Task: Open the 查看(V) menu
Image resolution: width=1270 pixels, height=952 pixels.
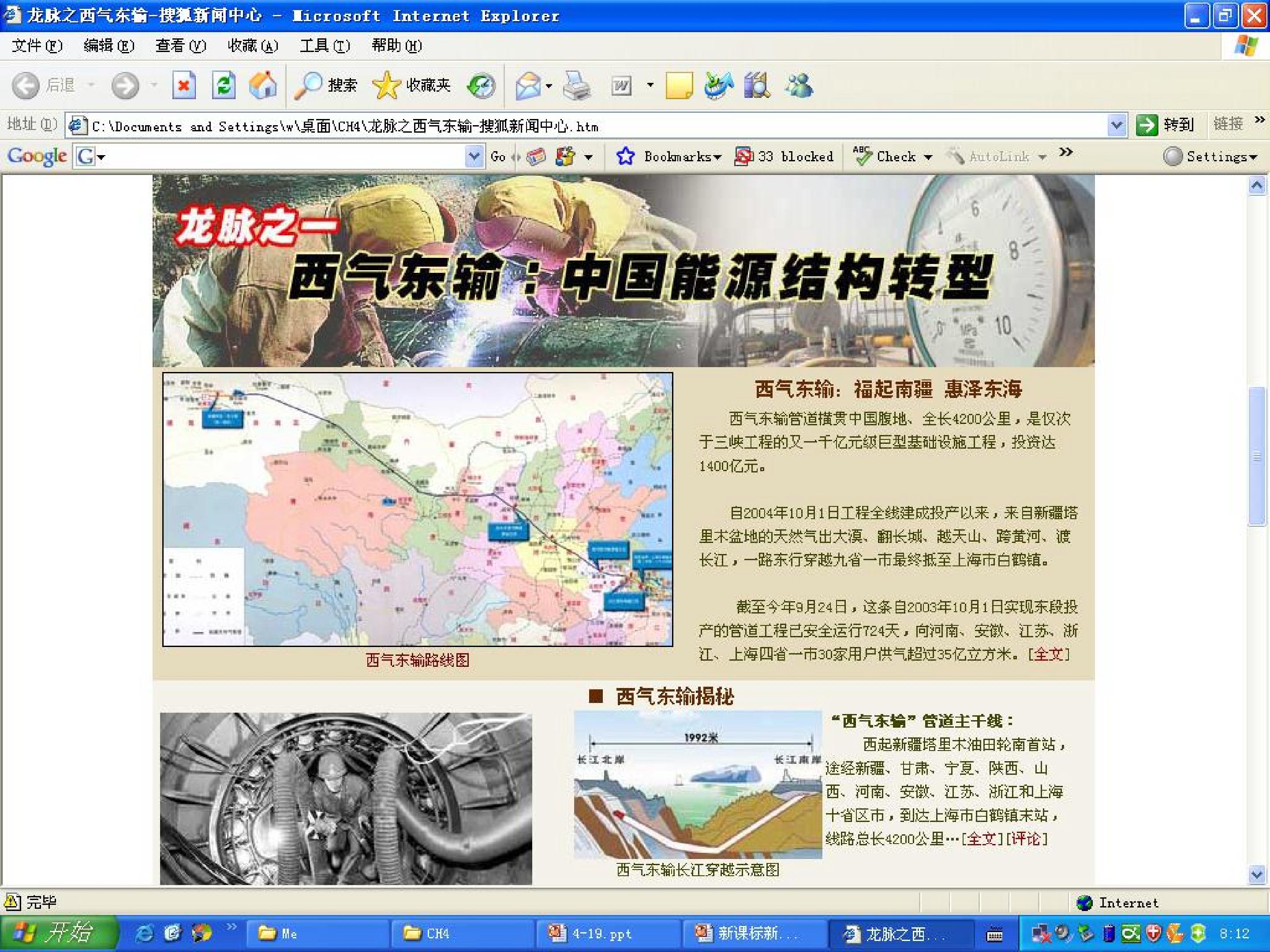Action: (180, 45)
